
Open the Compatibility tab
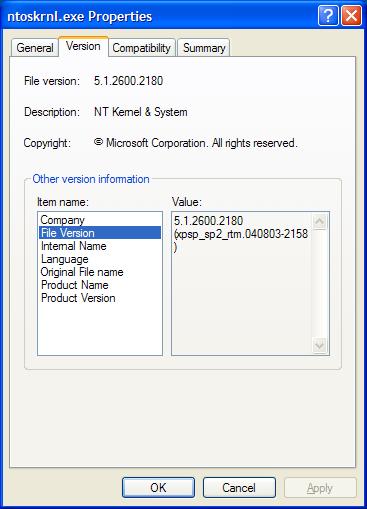[141, 48]
